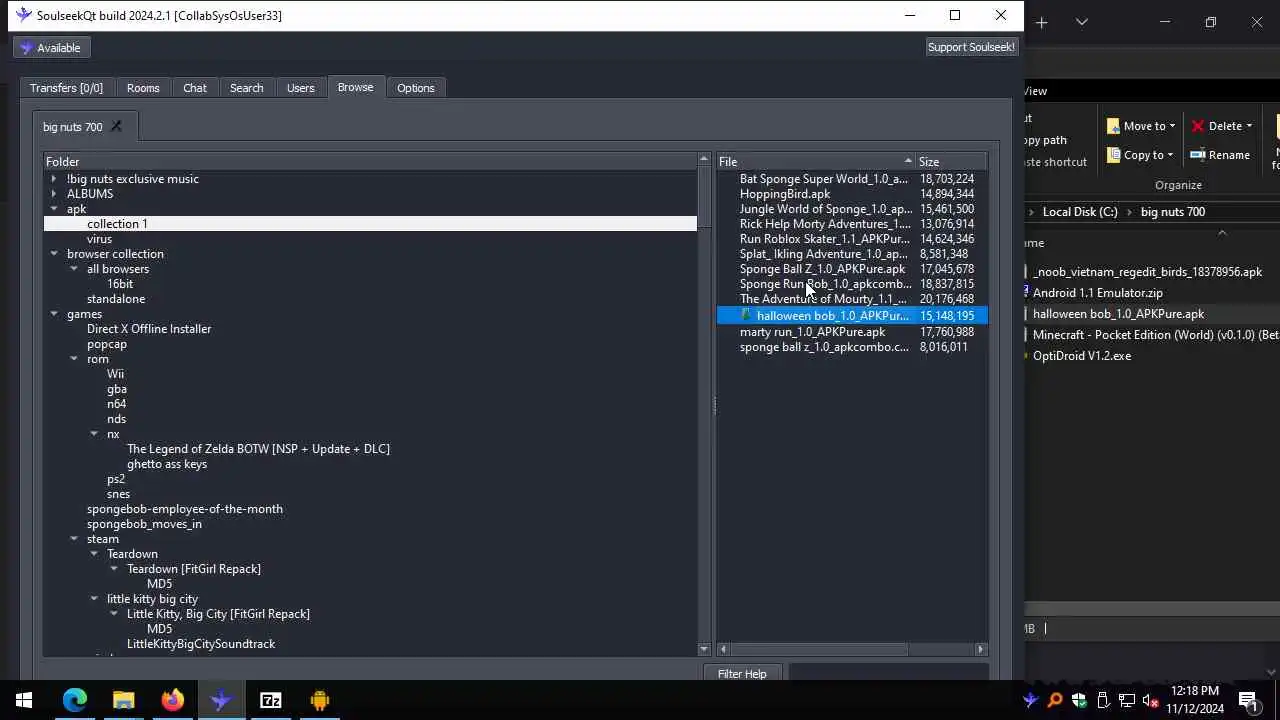Screen dimensions: 1280x720
Task: Close the big nuts 700 browse tab
Action: click(116, 126)
